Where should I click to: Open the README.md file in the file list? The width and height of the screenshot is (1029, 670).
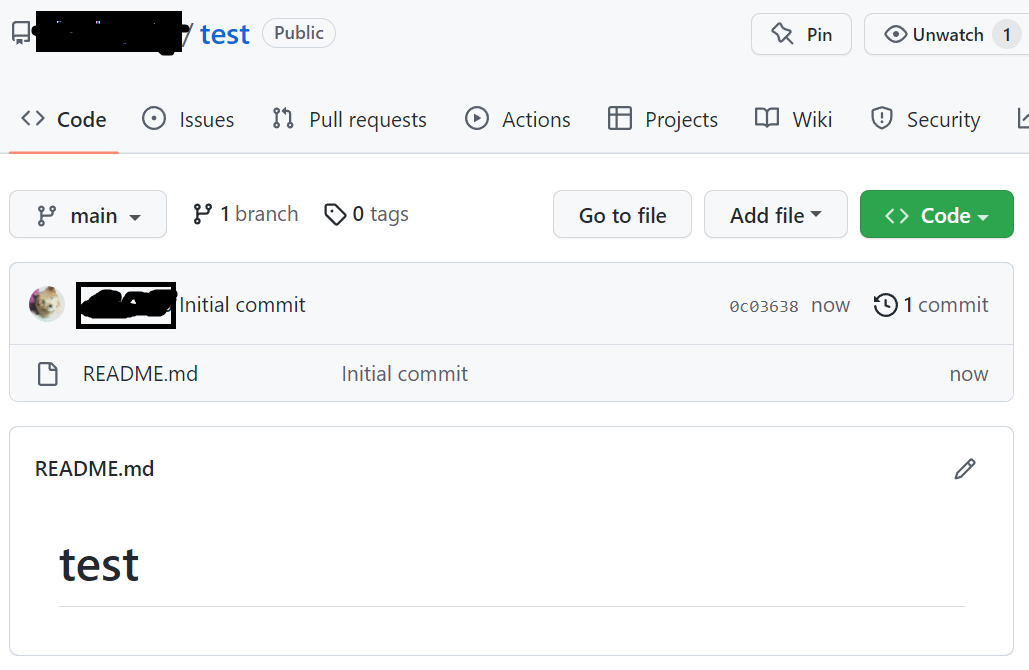coord(140,374)
